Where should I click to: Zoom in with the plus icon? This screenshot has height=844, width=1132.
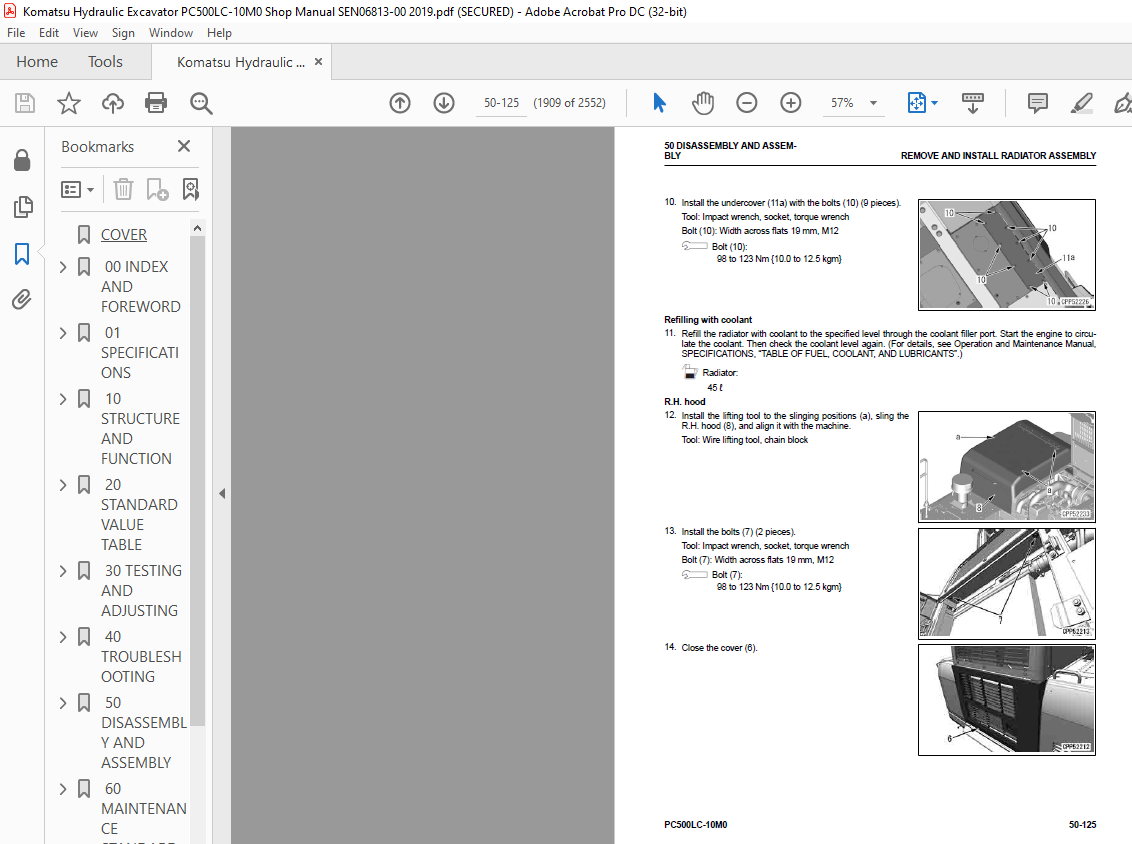click(x=791, y=103)
